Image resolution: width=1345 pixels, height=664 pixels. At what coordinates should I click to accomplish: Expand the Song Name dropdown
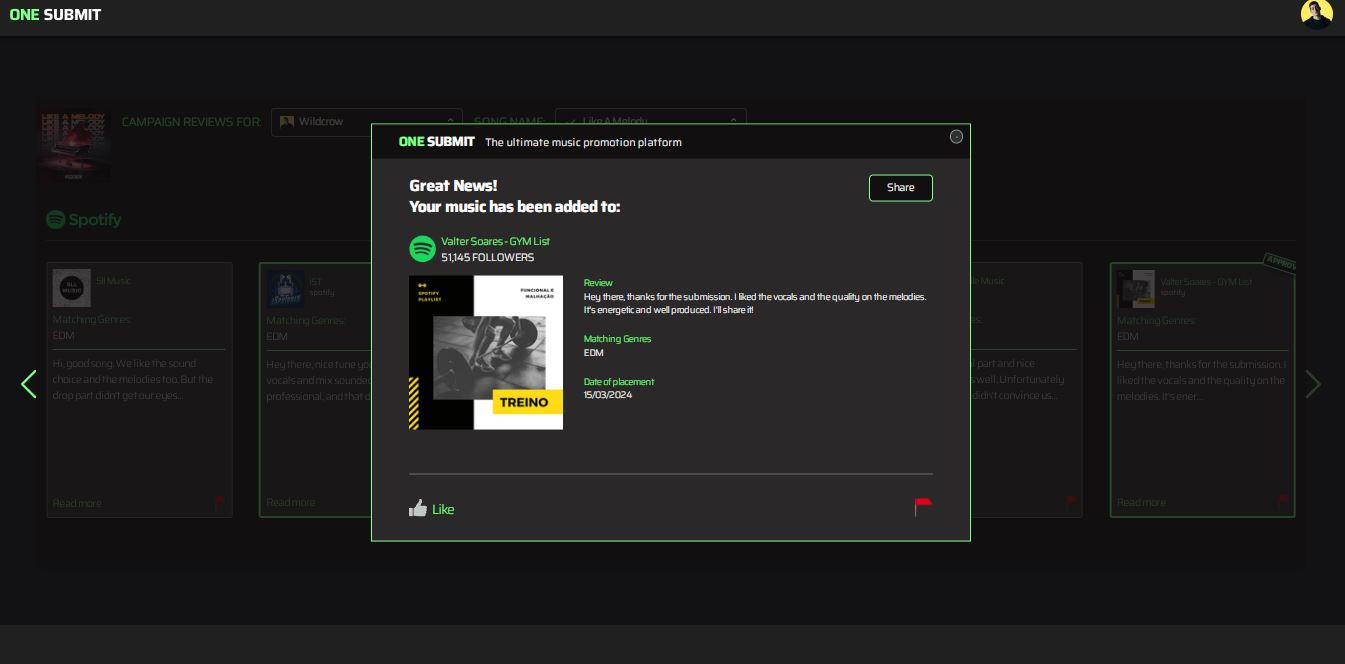pyautogui.click(x=651, y=122)
